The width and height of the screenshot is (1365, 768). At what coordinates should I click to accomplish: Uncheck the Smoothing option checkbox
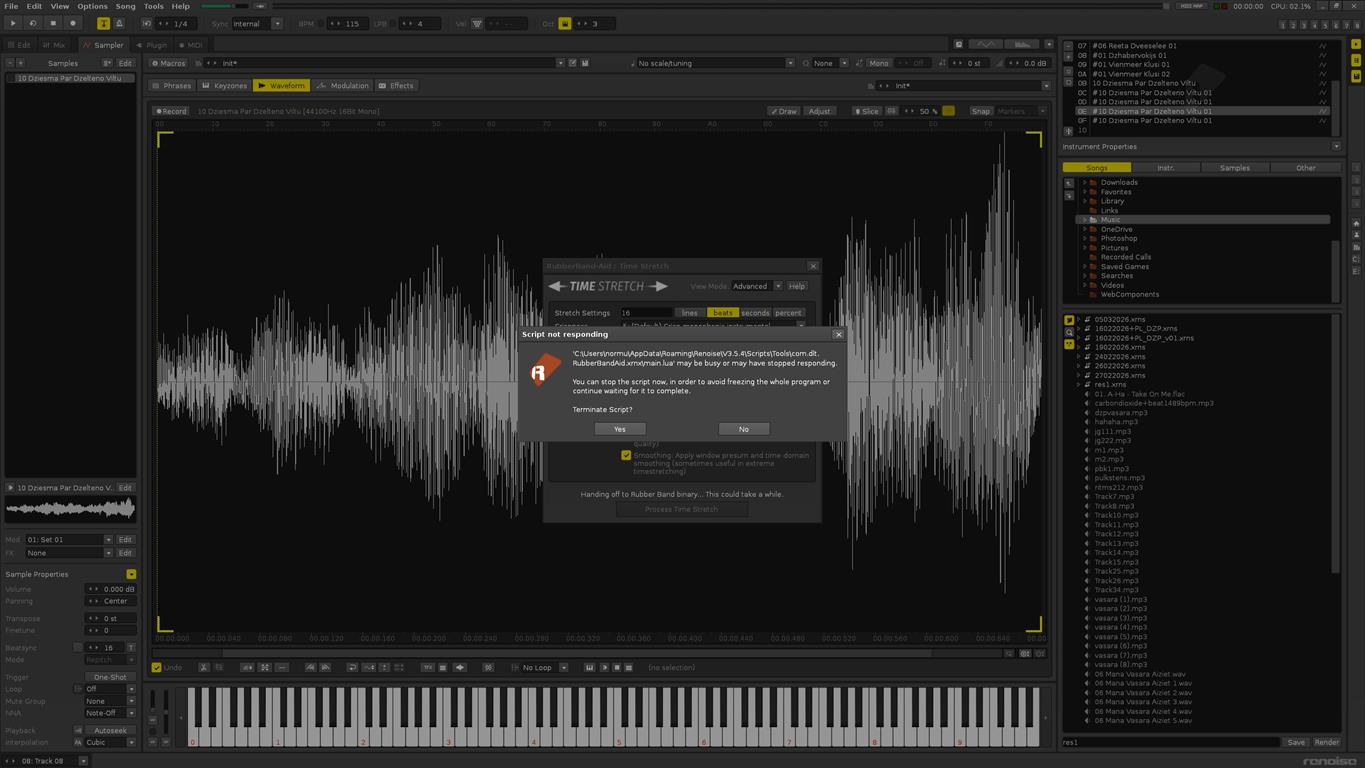pos(626,455)
